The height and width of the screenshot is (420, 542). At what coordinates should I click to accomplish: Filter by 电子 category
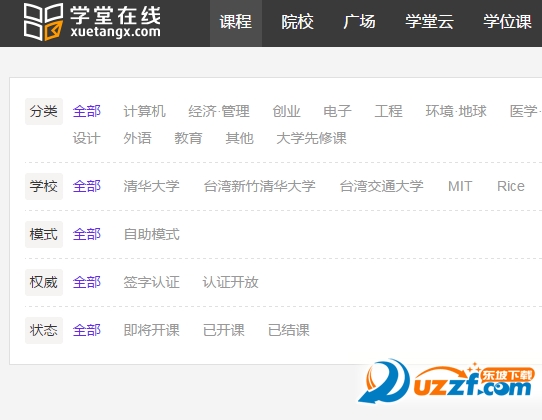337,111
